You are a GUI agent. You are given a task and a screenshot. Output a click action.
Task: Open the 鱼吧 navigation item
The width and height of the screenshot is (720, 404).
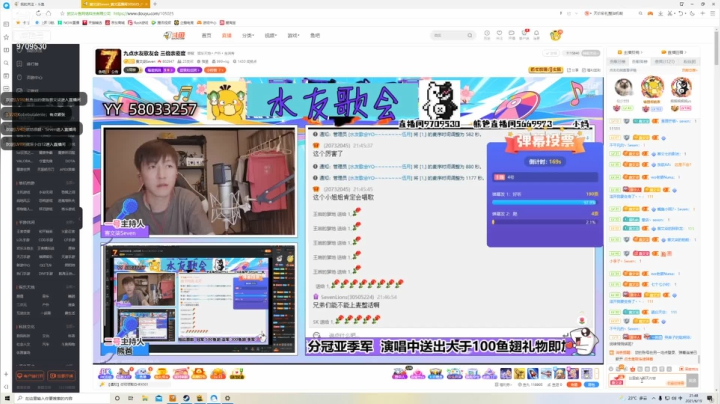tap(315, 35)
